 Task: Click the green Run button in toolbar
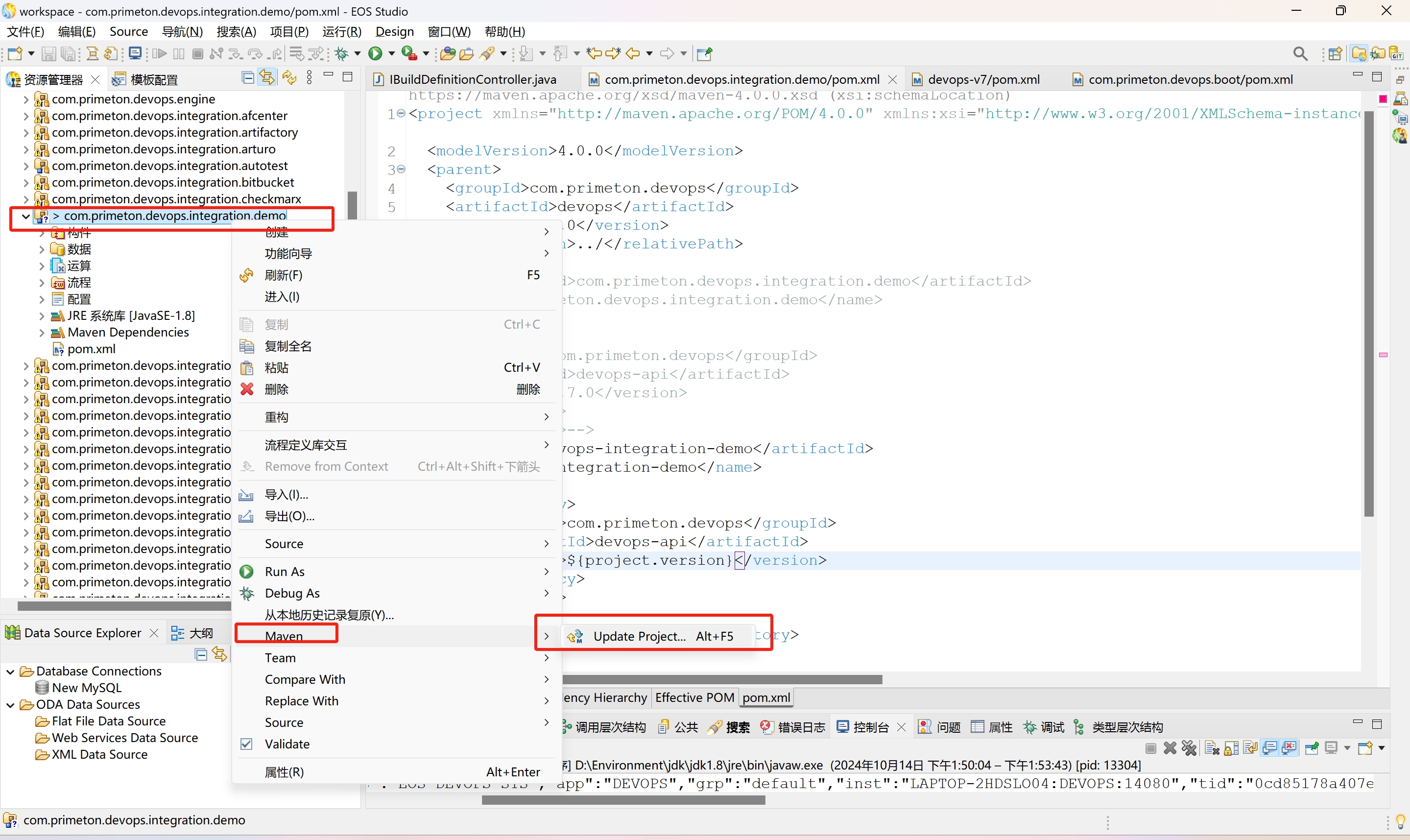pos(375,54)
